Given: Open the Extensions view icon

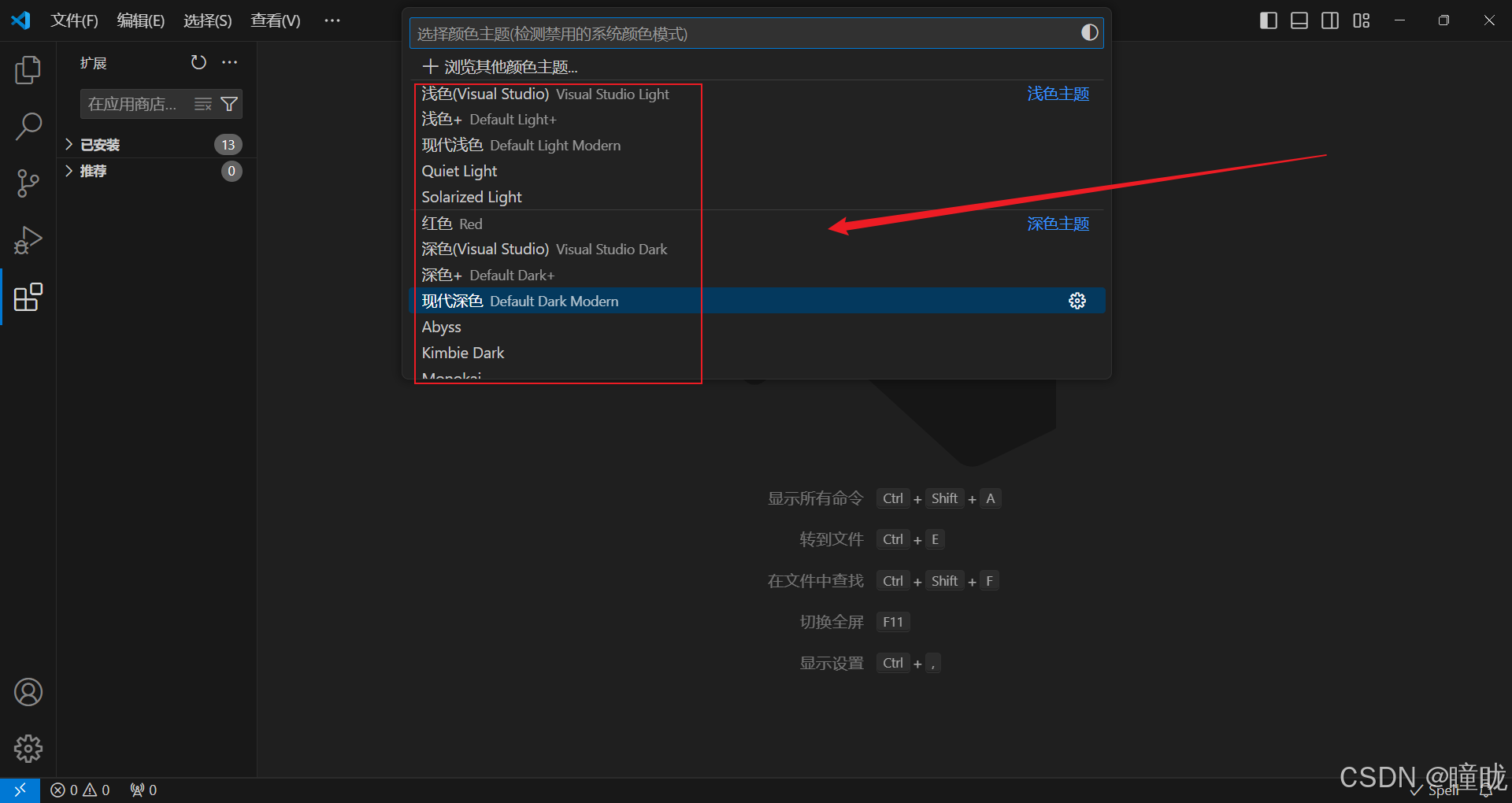Looking at the screenshot, I should [28, 297].
